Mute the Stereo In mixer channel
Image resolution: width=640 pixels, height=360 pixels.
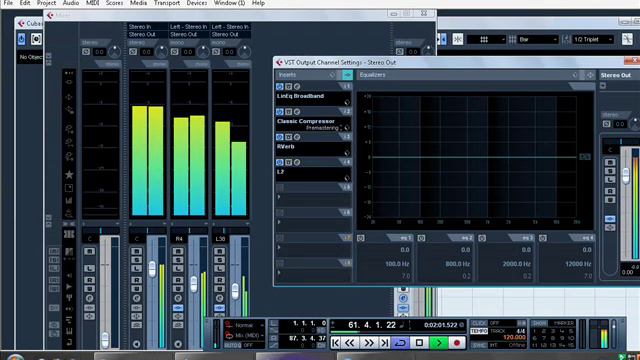[136, 251]
